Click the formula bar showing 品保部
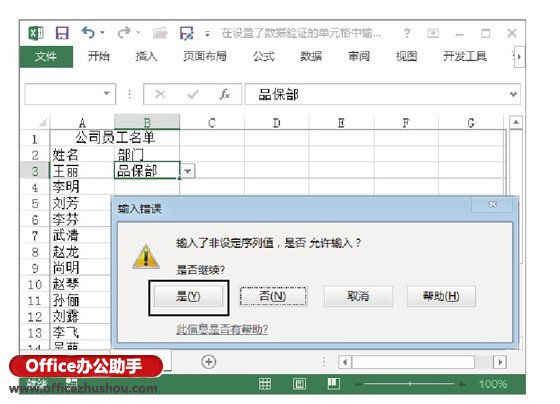 tap(377, 94)
